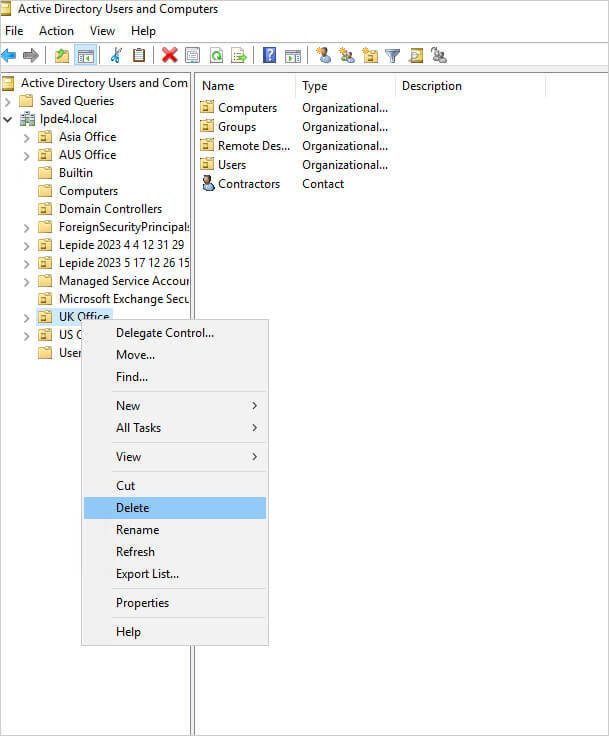This screenshot has width=609, height=736.
Task: Toggle the console tree pane icon
Action: click(x=85, y=55)
